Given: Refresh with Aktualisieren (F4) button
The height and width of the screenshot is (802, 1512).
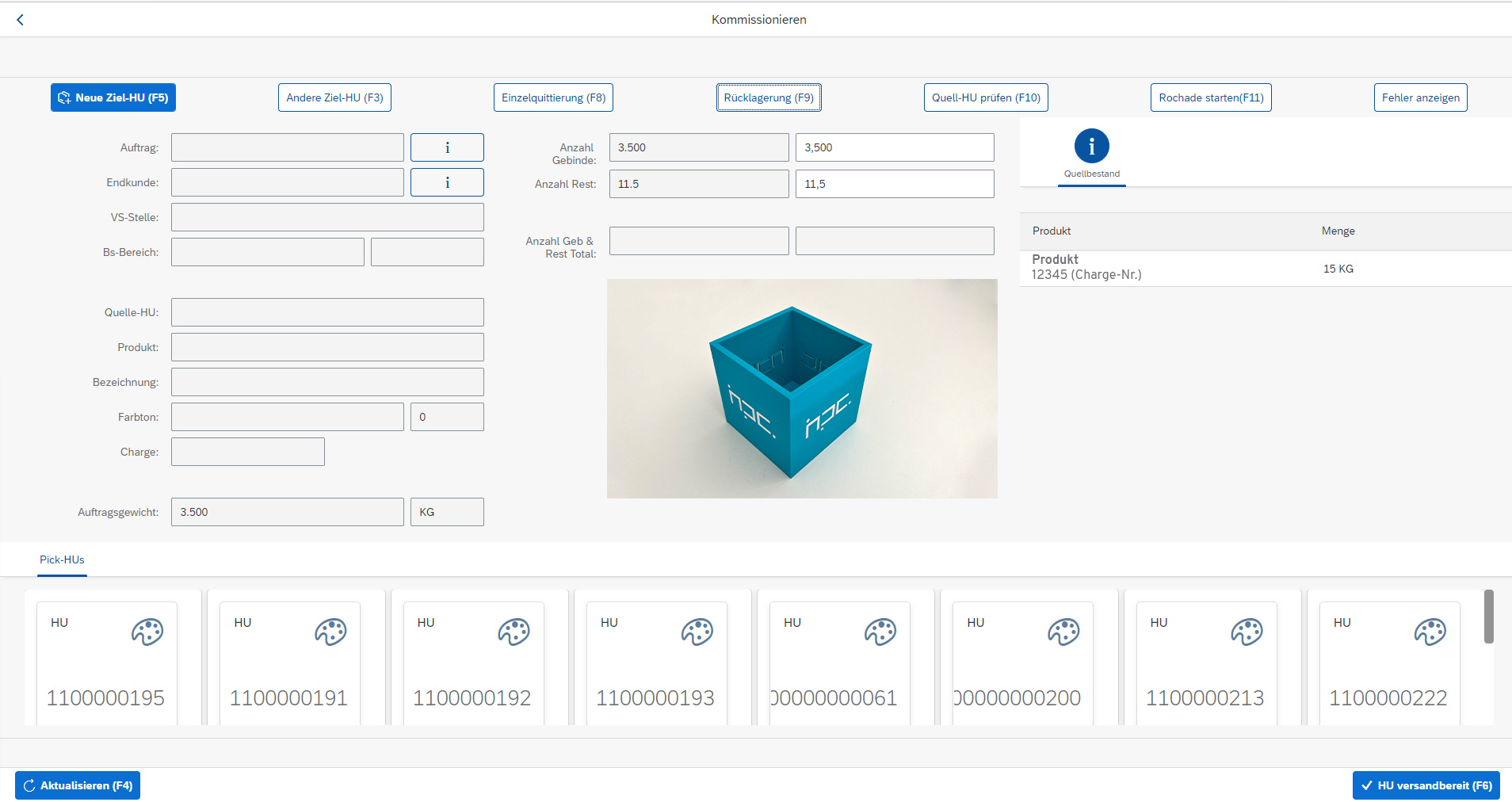Looking at the screenshot, I should coord(78,785).
